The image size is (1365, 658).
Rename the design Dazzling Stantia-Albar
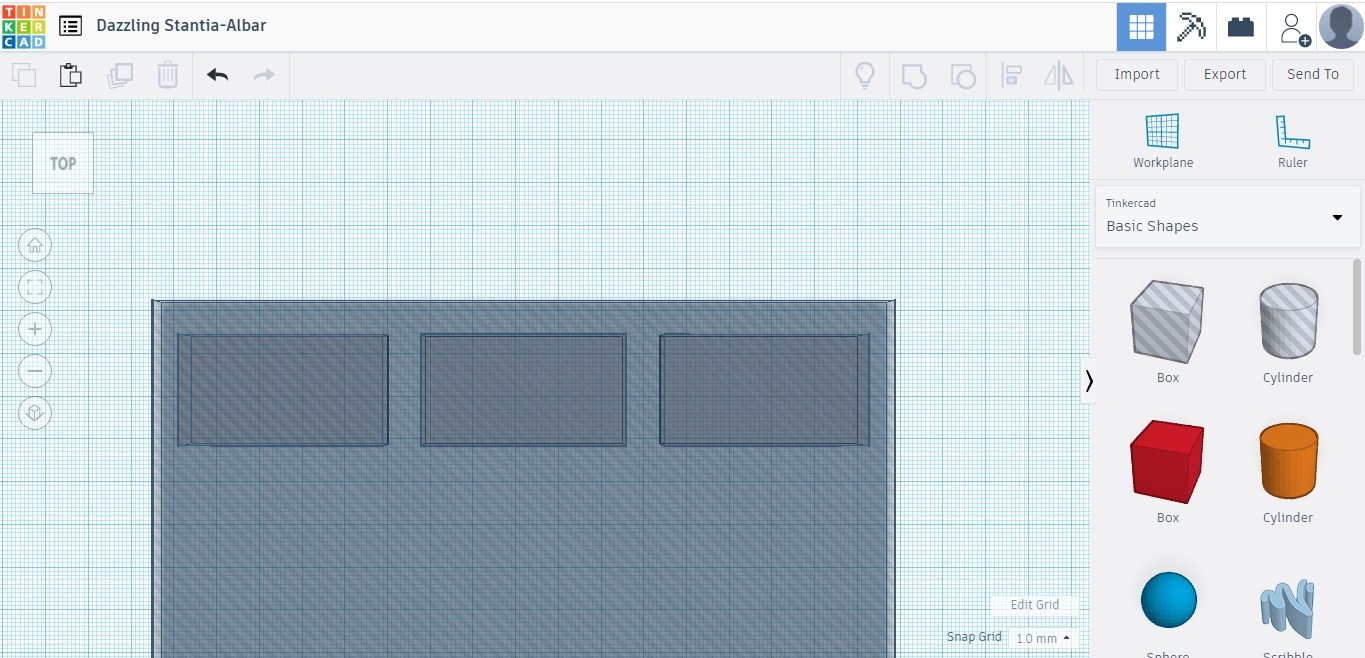181,26
